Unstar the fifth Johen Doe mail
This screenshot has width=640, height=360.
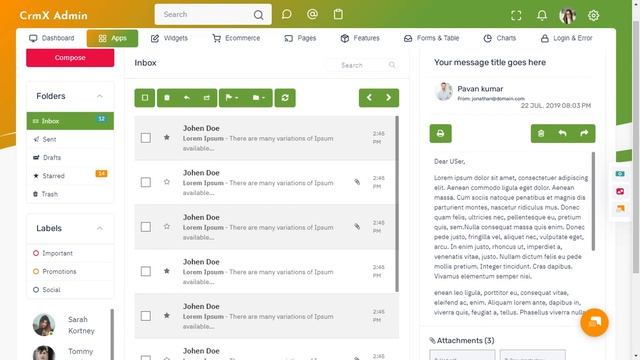[x=167, y=315]
